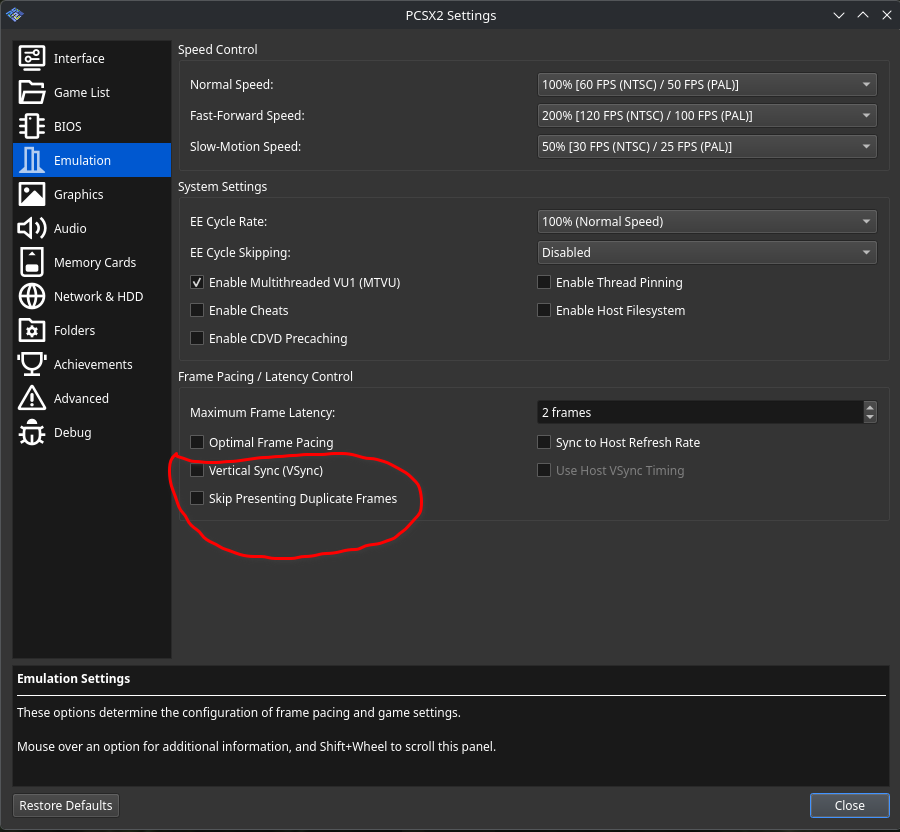
Task: Open Audio settings label
Action: [x=70, y=228]
